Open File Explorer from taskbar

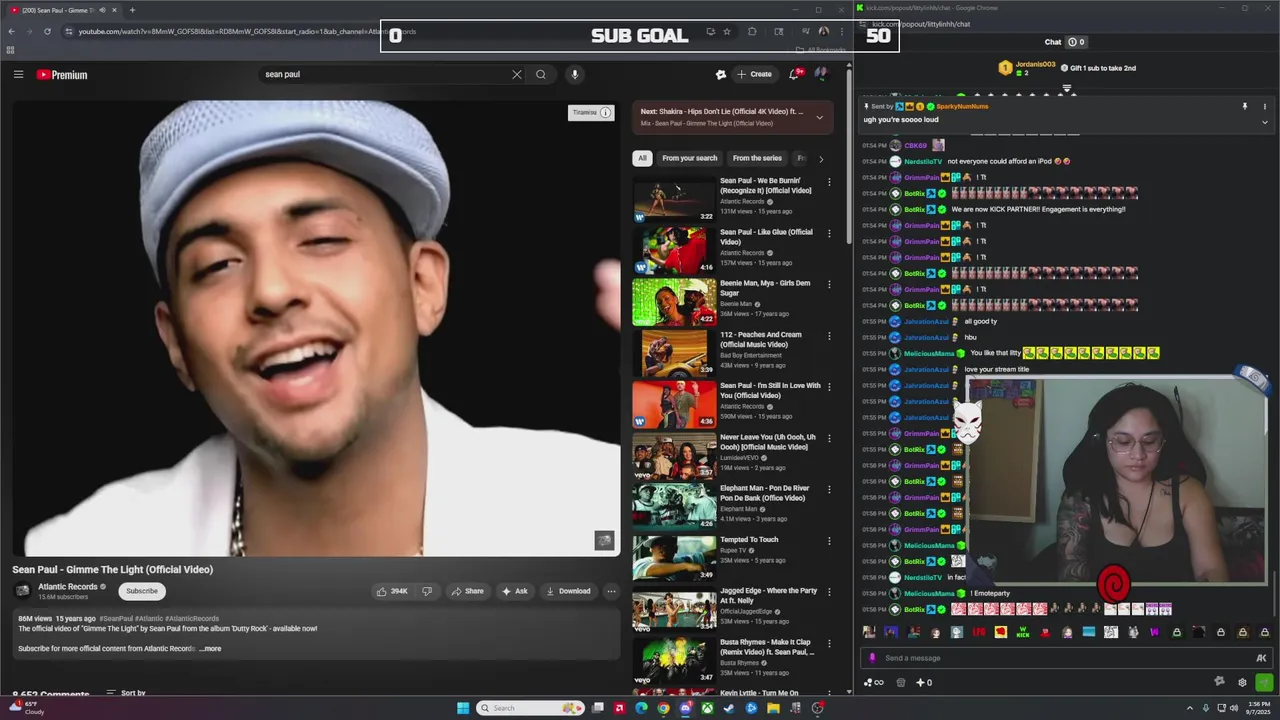[773, 708]
